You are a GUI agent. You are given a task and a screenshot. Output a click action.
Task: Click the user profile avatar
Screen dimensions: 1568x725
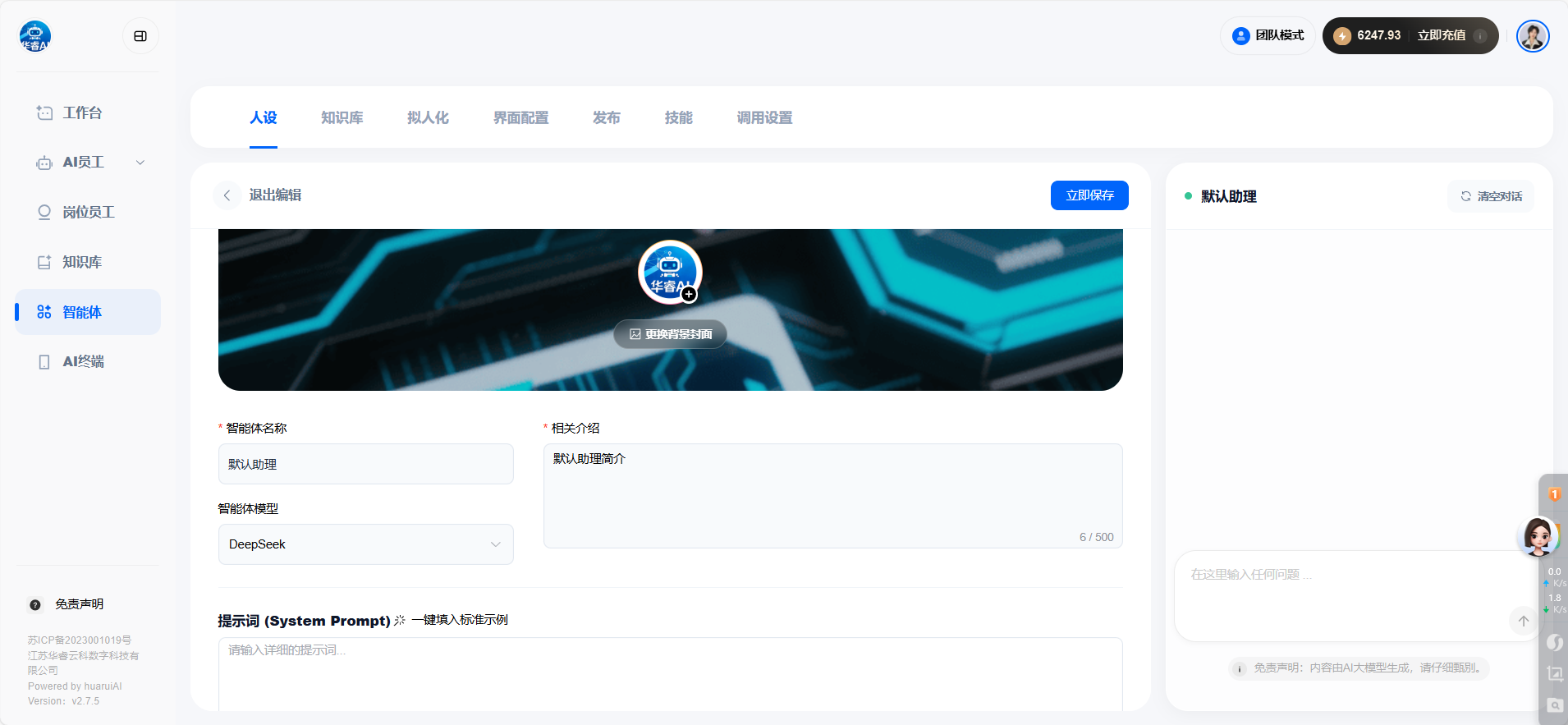coord(1532,36)
